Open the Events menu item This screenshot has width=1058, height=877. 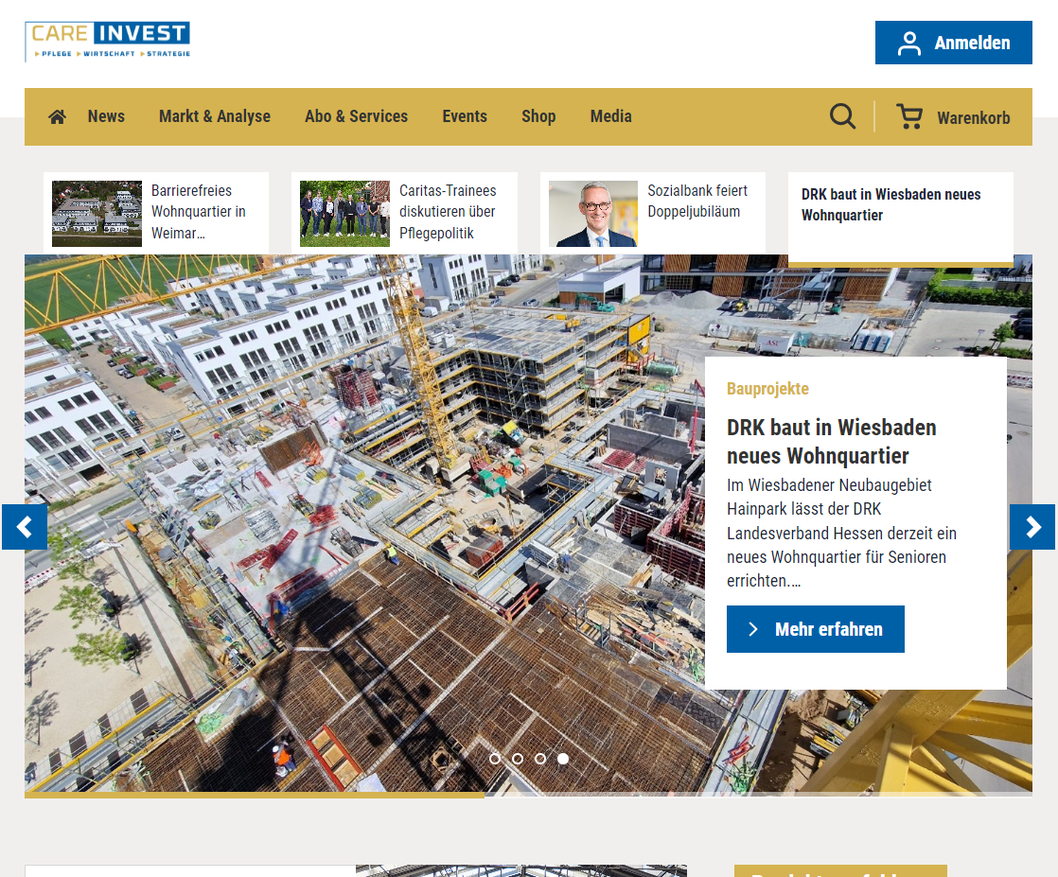point(464,116)
